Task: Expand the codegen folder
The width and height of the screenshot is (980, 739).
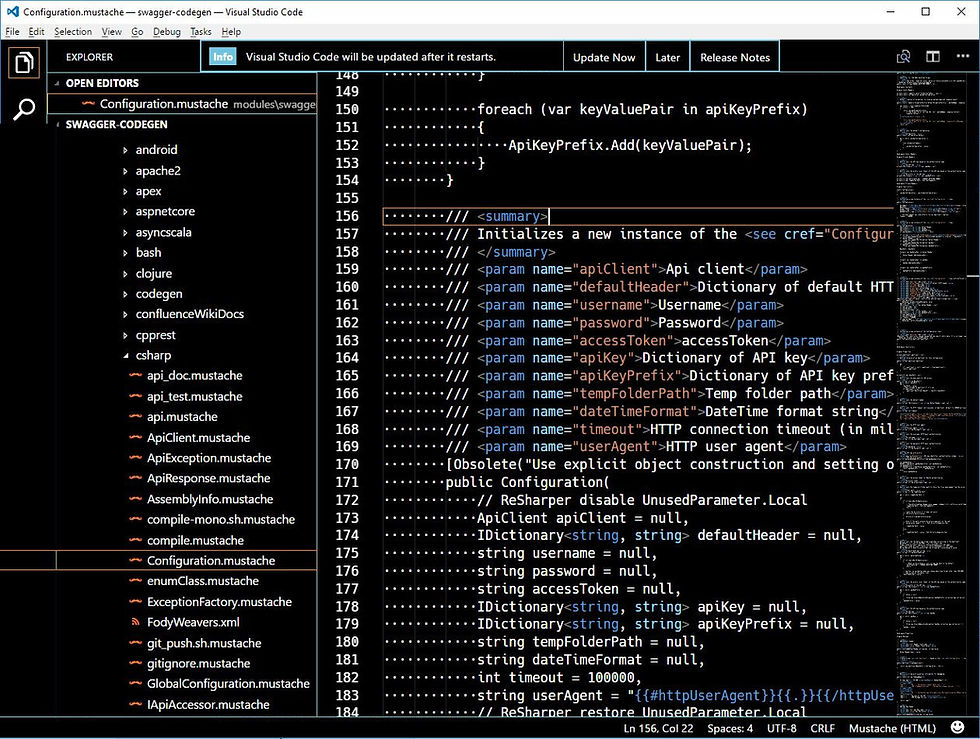Action: click(125, 294)
